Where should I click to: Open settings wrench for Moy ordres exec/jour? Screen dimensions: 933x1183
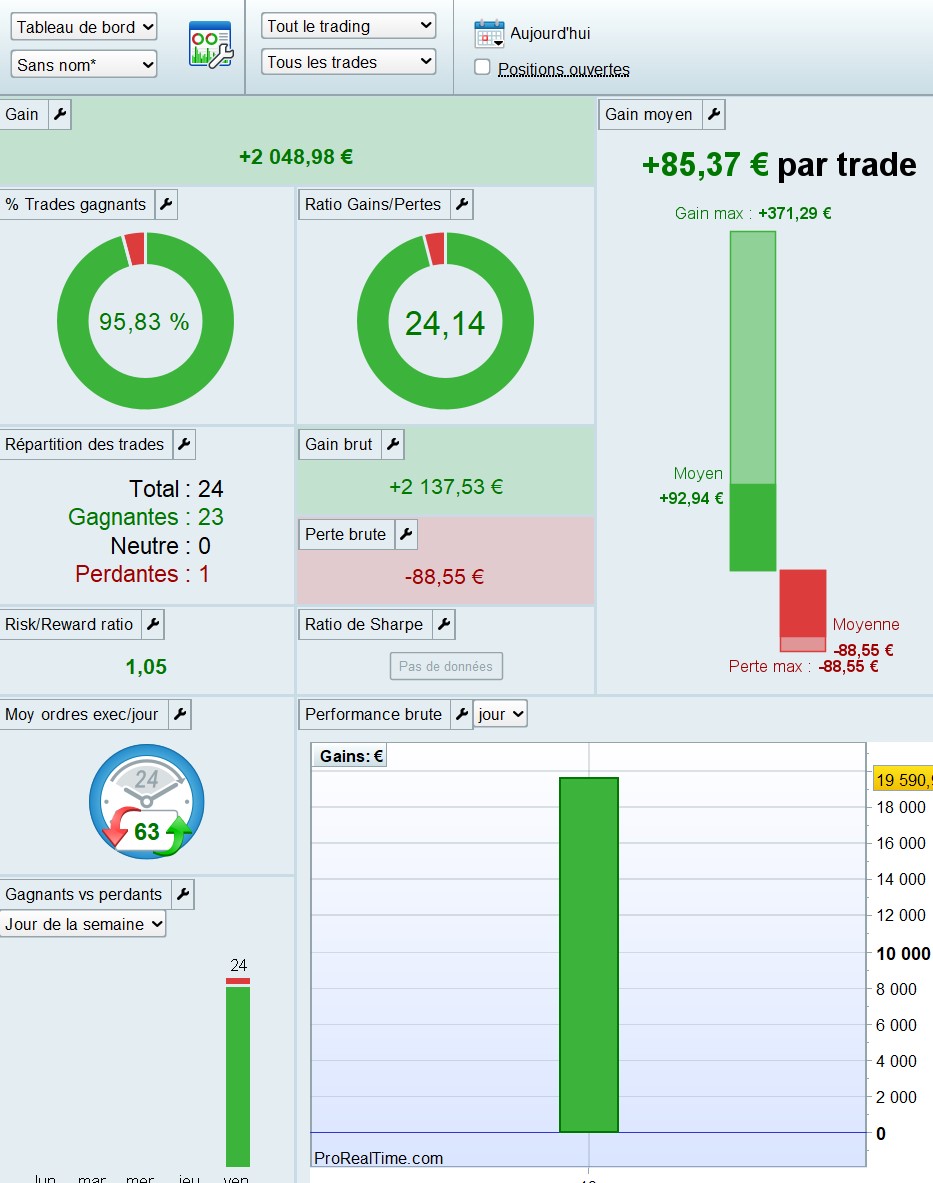click(180, 714)
